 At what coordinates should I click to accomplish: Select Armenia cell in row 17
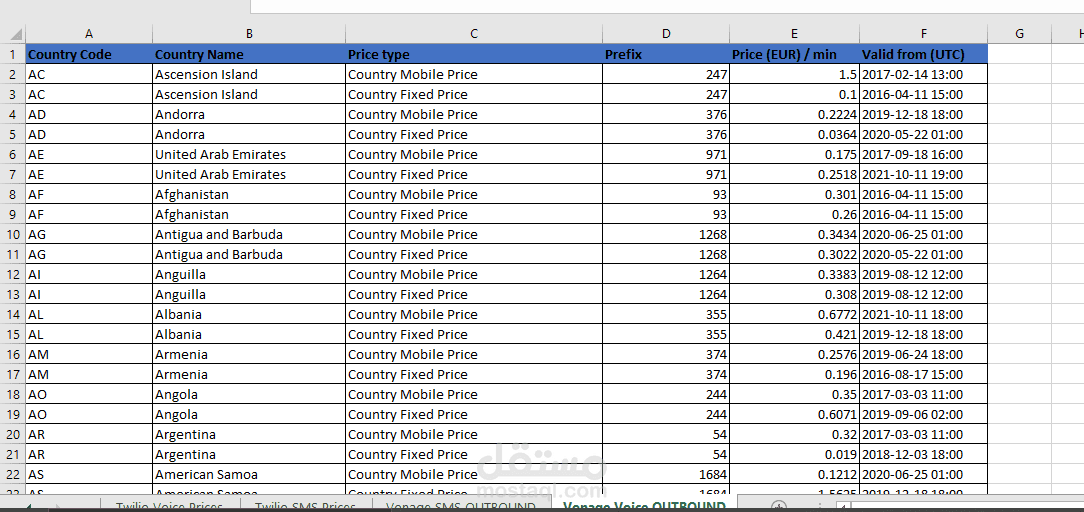tap(249, 374)
